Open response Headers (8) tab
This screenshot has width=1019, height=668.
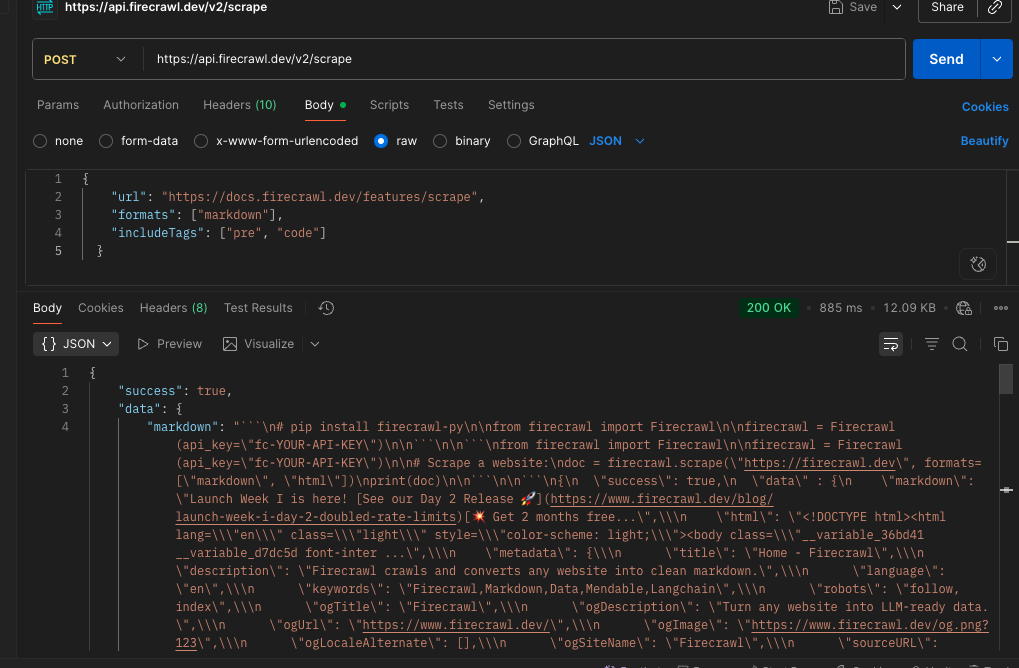(174, 308)
